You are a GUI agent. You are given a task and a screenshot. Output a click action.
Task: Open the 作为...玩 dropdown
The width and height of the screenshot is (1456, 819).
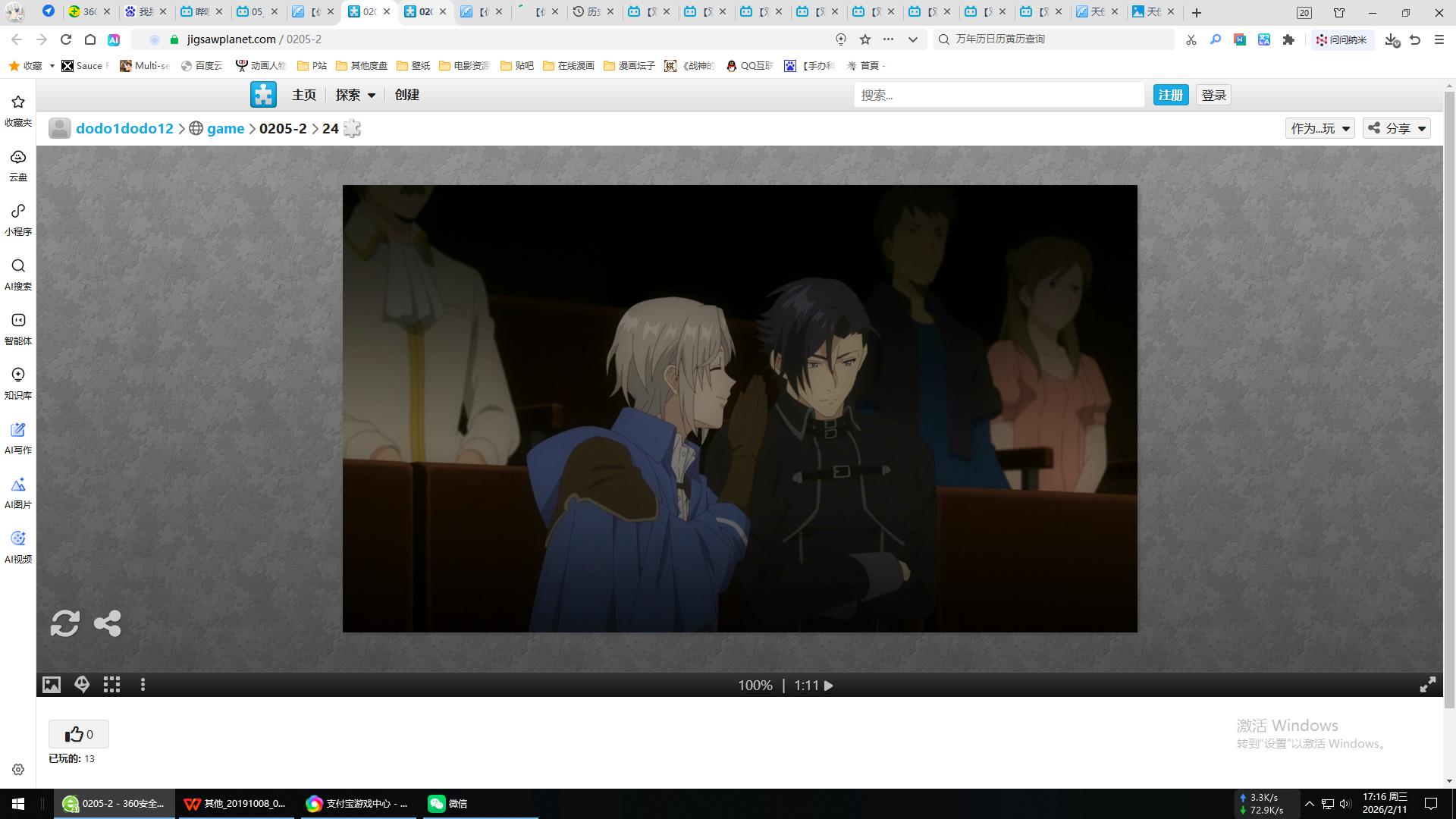[x=1319, y=128]
